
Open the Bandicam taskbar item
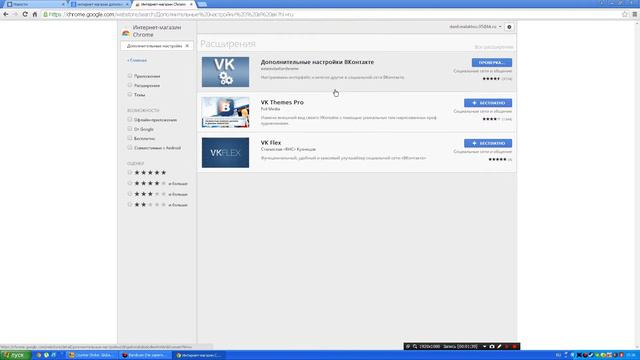coord(144,355)
